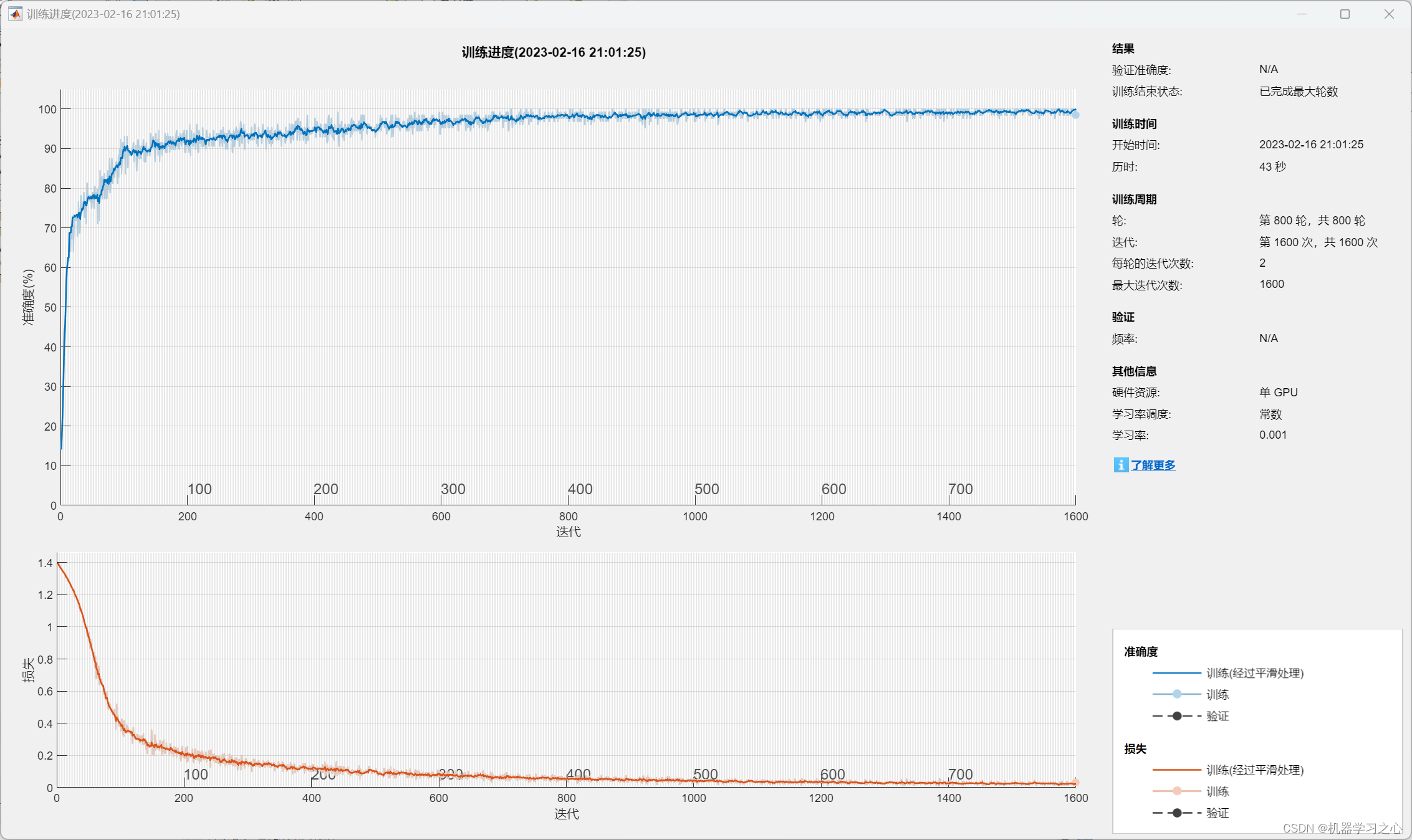Click the 训练进度 plot title text

[553, 52]
